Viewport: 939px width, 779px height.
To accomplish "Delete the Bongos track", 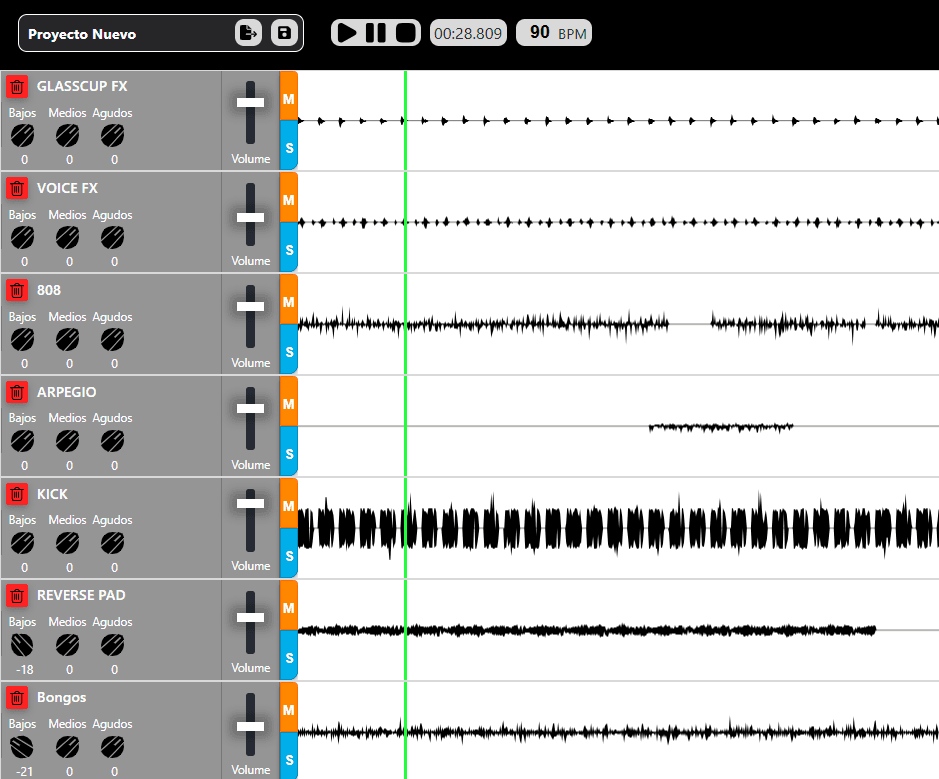I will (x=17, y=697).
